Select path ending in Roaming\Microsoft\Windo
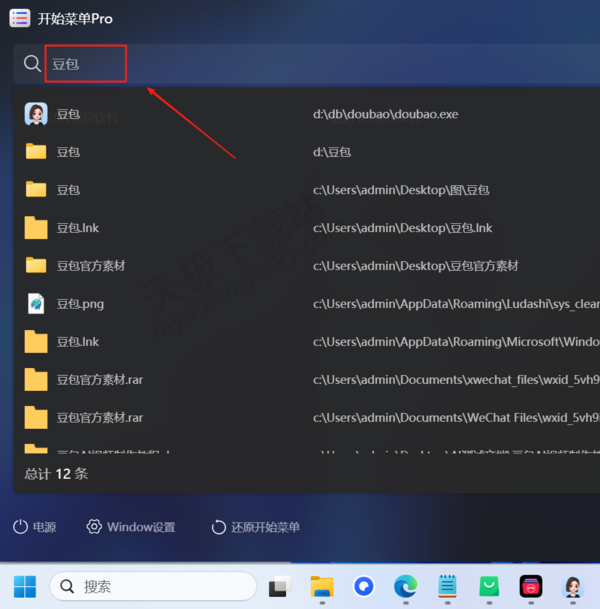 click(456, 342)
